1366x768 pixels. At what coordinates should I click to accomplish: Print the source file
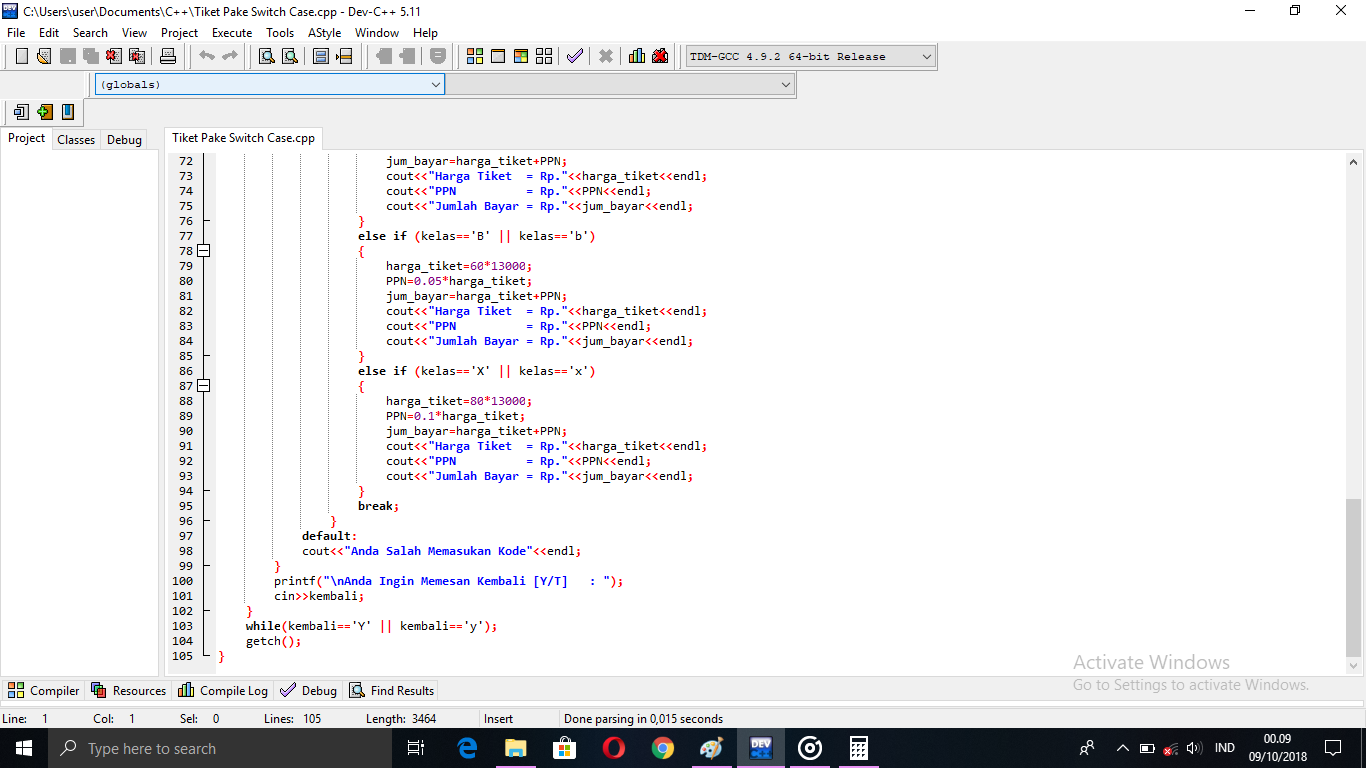pyautogui.click(x=168, y=56)
